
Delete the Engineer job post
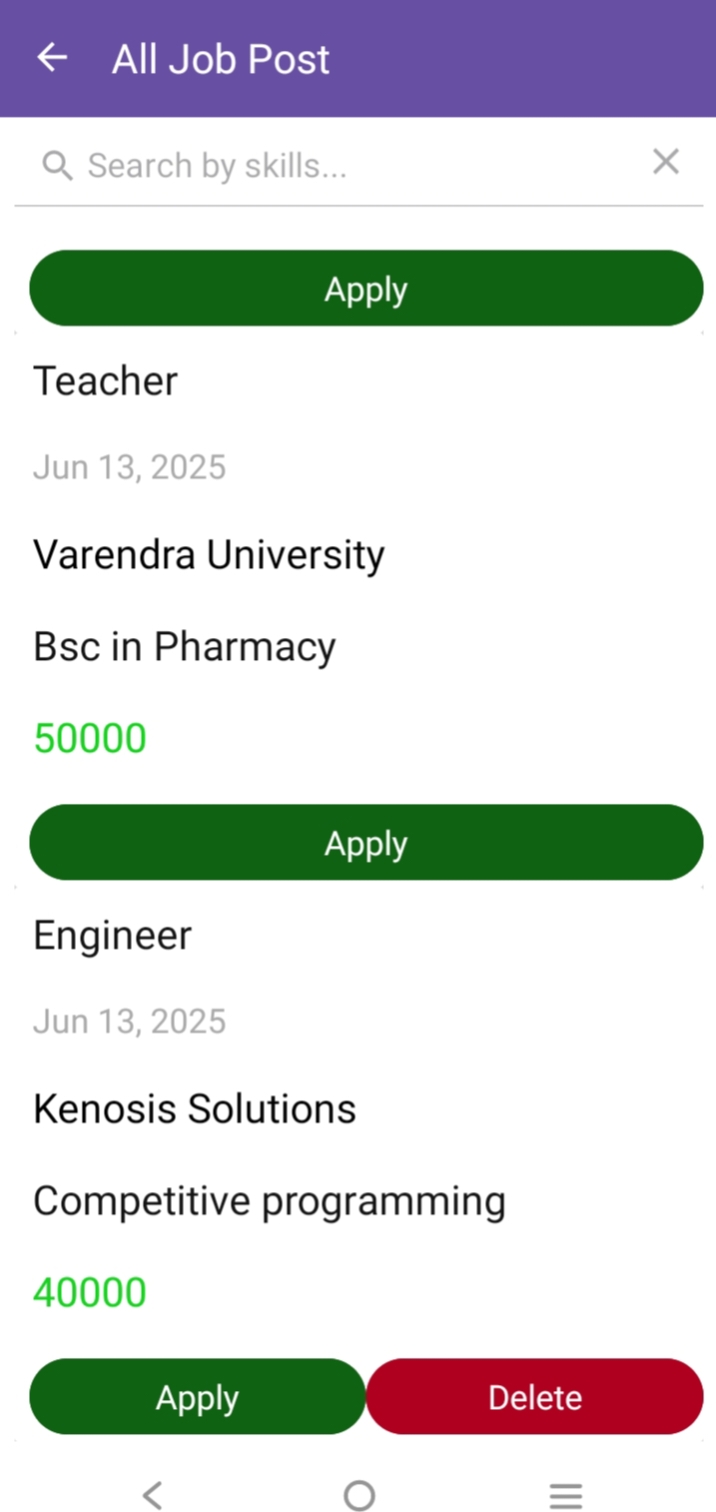[535, 1396]
